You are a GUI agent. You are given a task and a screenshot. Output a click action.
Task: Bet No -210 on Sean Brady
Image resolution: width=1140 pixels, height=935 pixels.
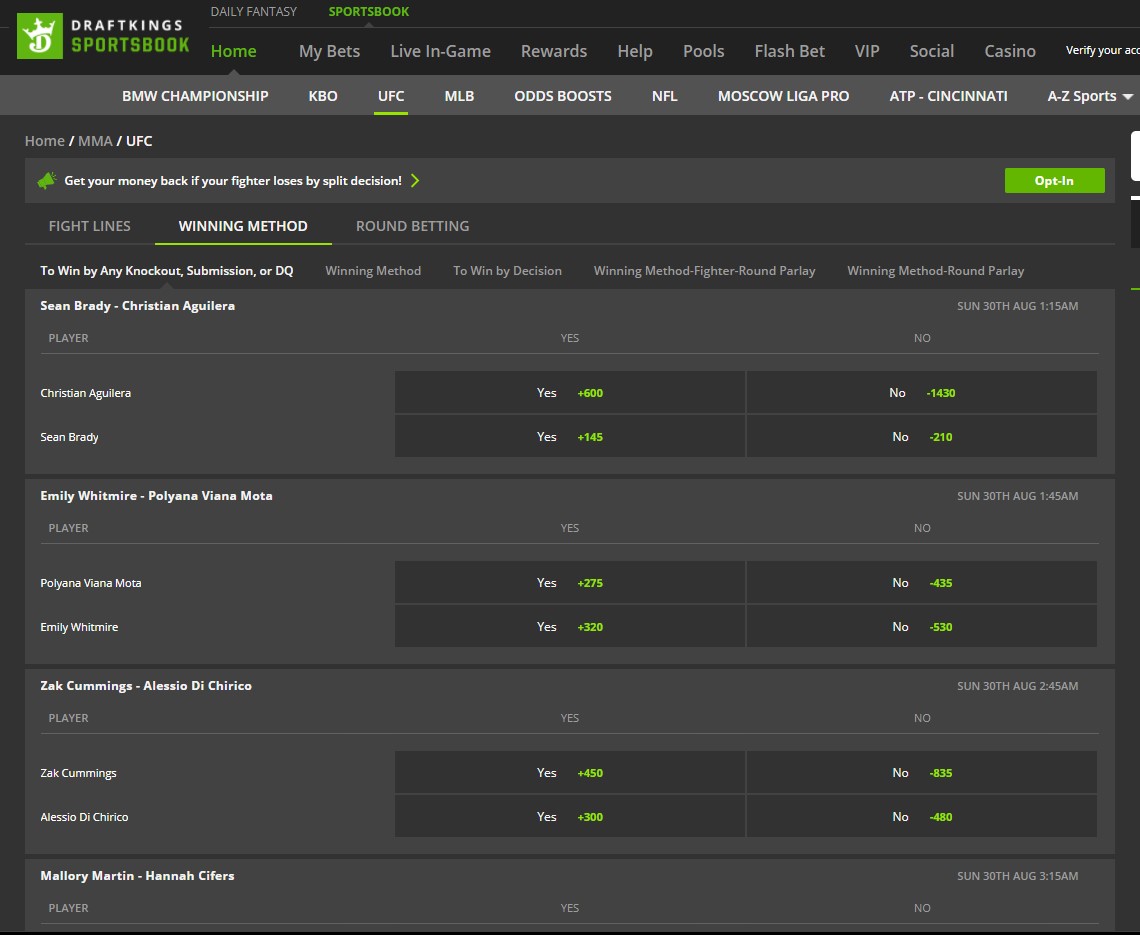click(922, 437)
